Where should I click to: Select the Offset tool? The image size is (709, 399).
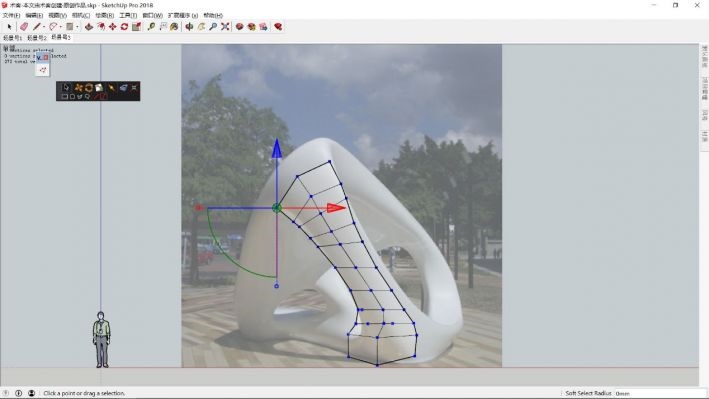101,27
